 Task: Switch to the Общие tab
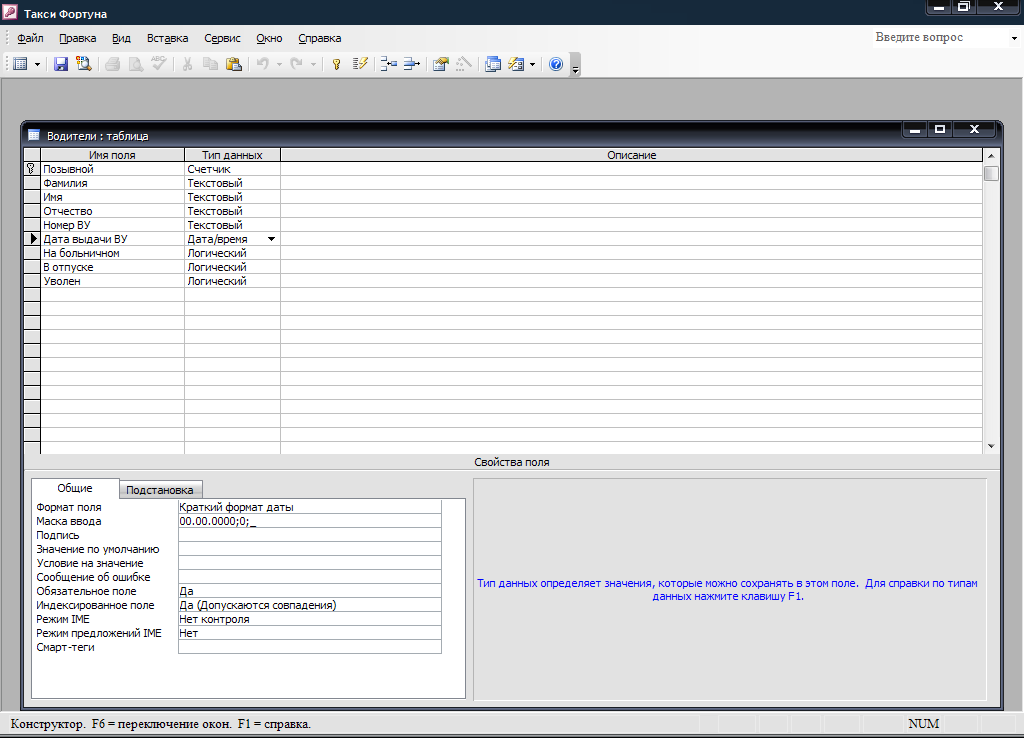pyautogui.click(x=75, y=488)
